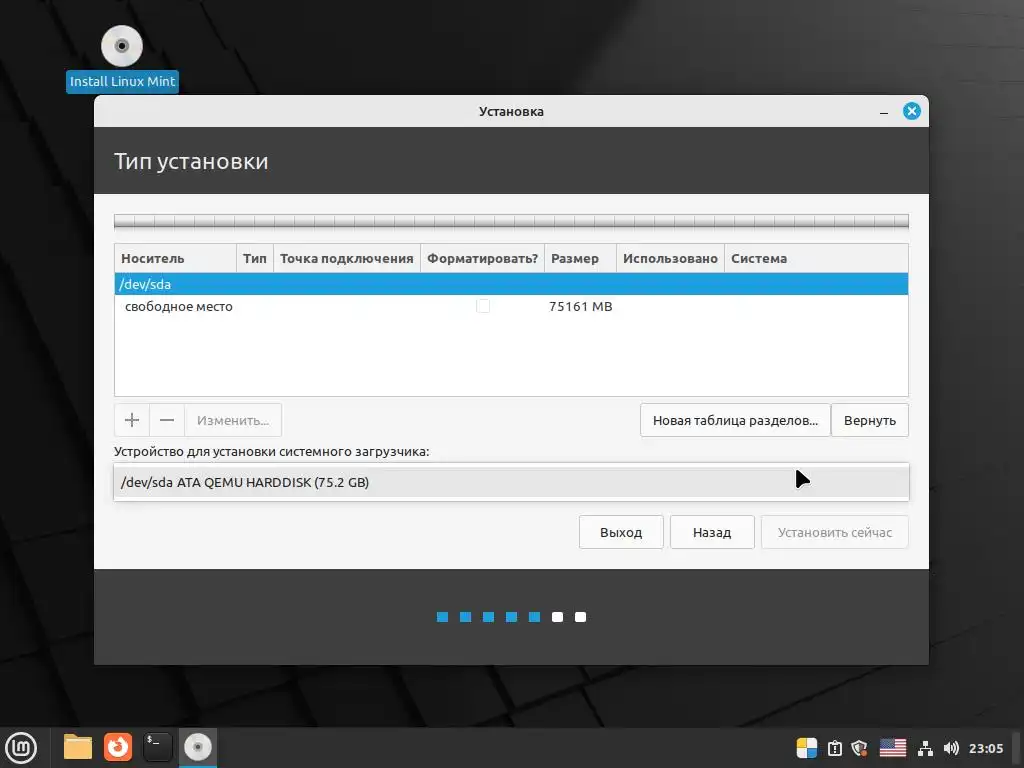Click the Система column header
Screen dimensions: 1024x768
point(816,259)
